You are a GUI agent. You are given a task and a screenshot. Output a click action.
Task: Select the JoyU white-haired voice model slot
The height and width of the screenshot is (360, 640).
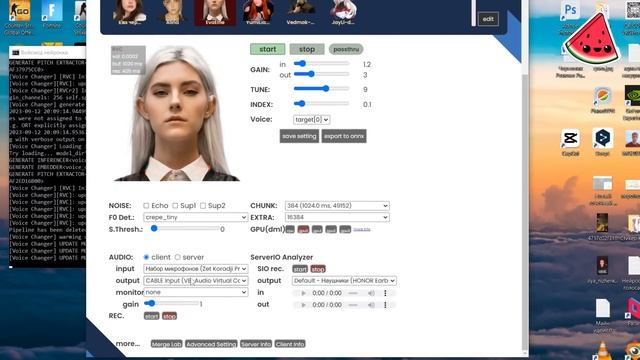[x=343, y=12]
